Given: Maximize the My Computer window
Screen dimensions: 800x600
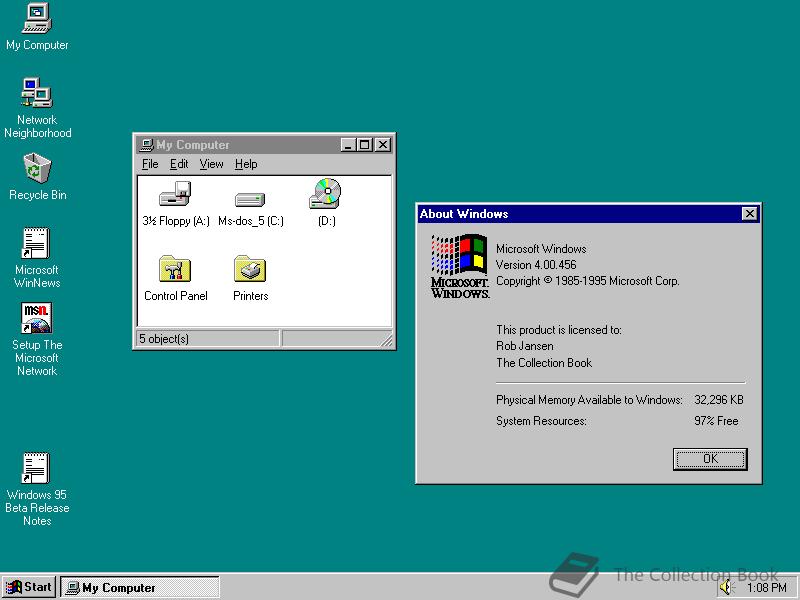Looking at the screenshot, I should click(364, 145).
